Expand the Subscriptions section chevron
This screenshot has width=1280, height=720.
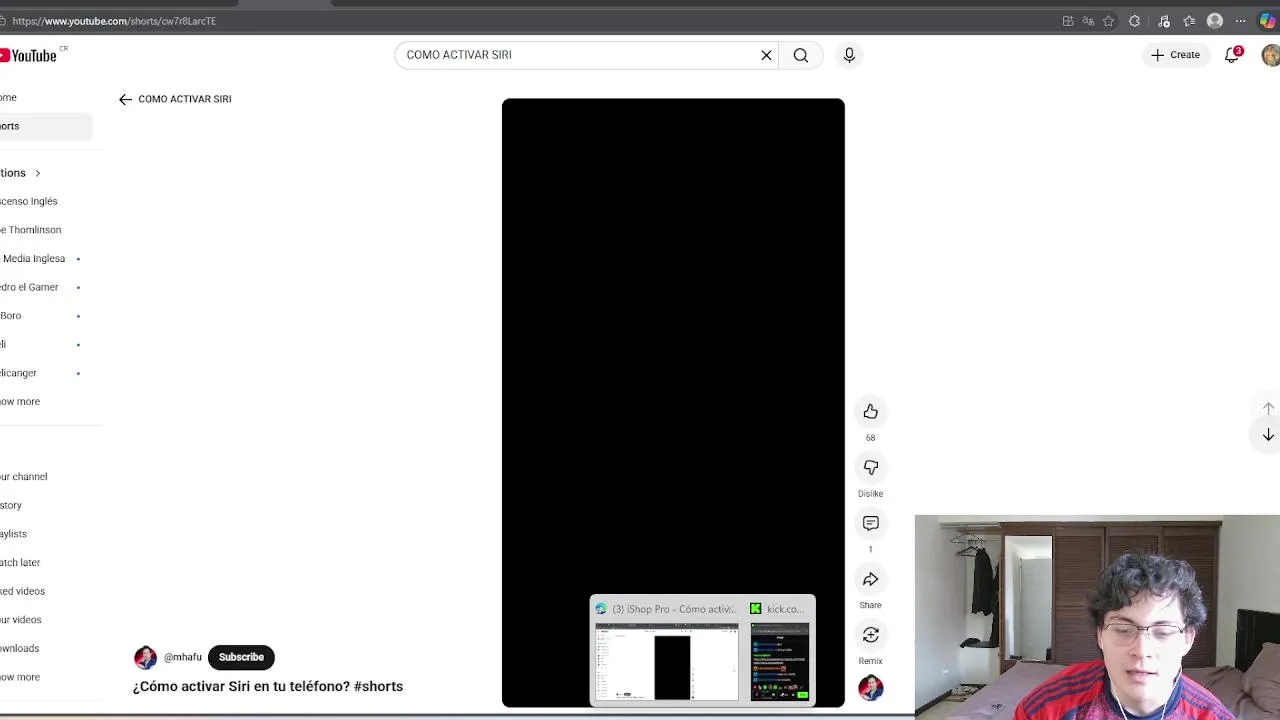pos(37,173)
